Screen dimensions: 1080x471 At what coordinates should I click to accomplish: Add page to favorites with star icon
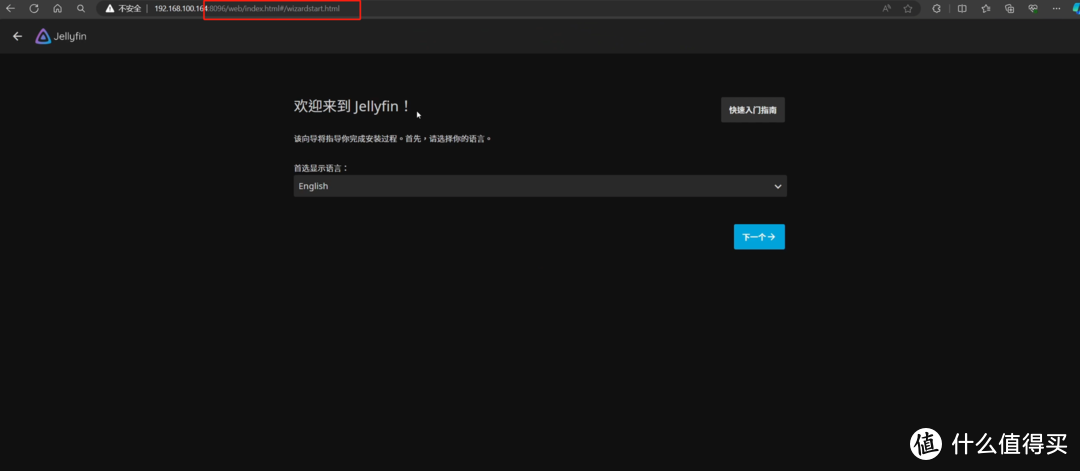908,8
